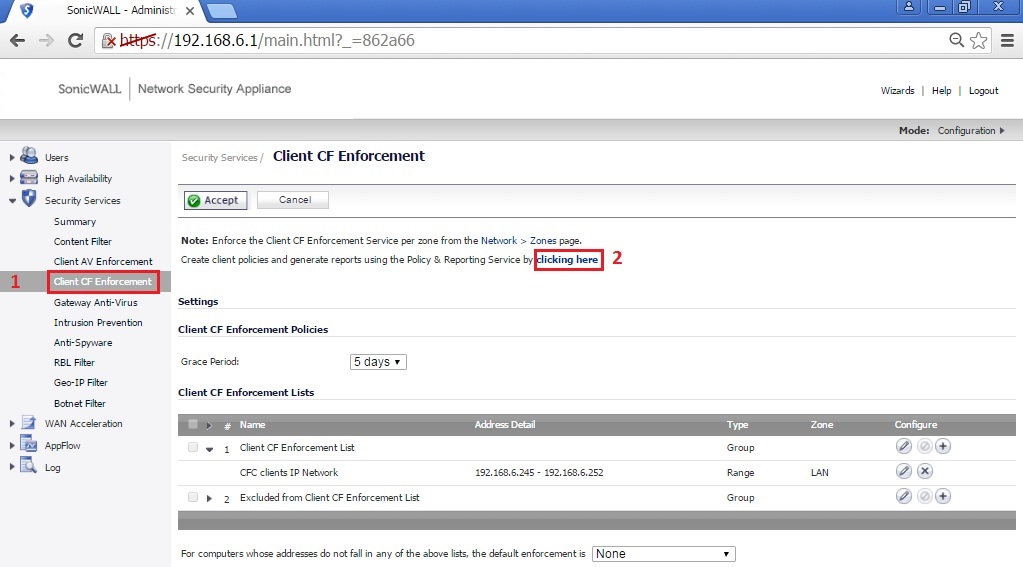Add entry to Excluded from Client CF list
Viewport: 1023px width, 567px height.
942,497
